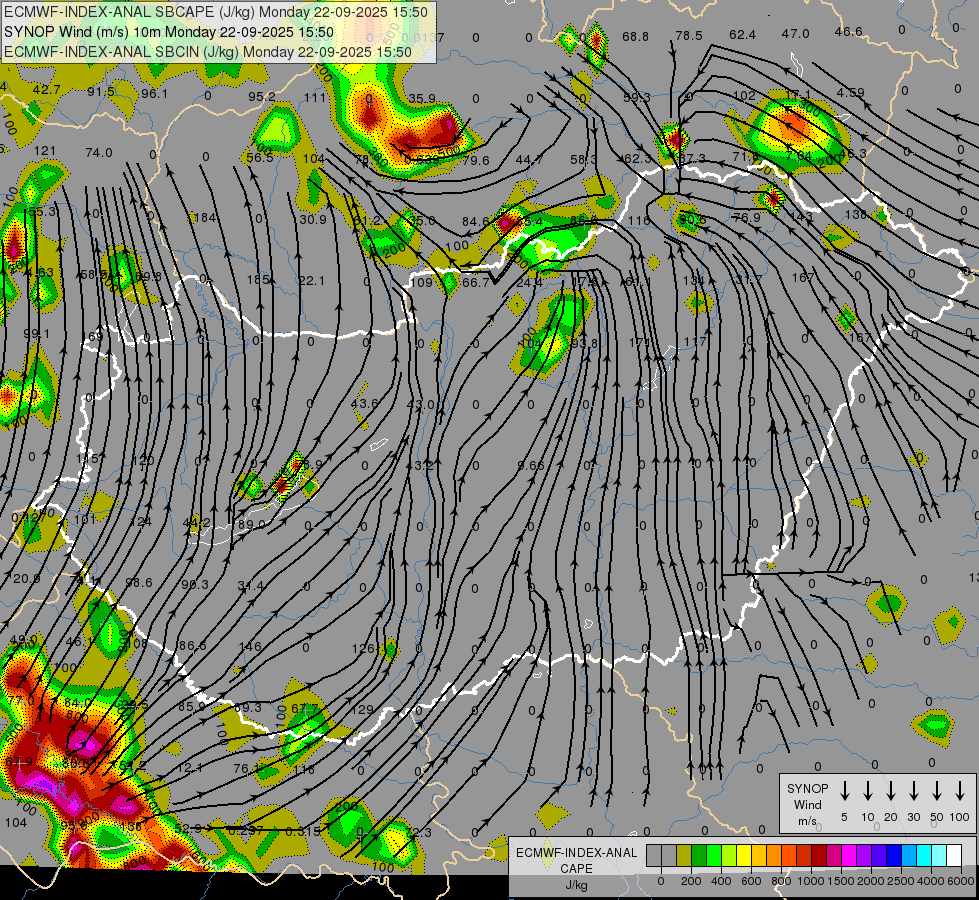Click the m/s unit label in wind legend
The height and width of the screenshot is (900, 979).
coord(807,821)
